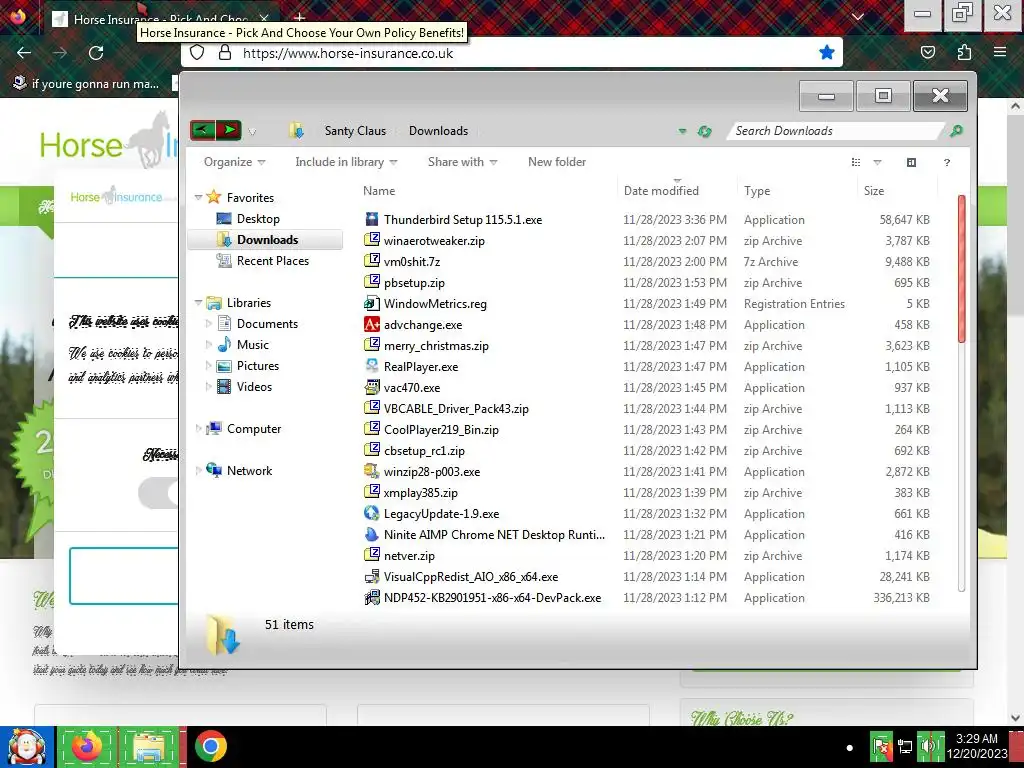
Task: Open the Share with menu
Action: tap(462, 162)
